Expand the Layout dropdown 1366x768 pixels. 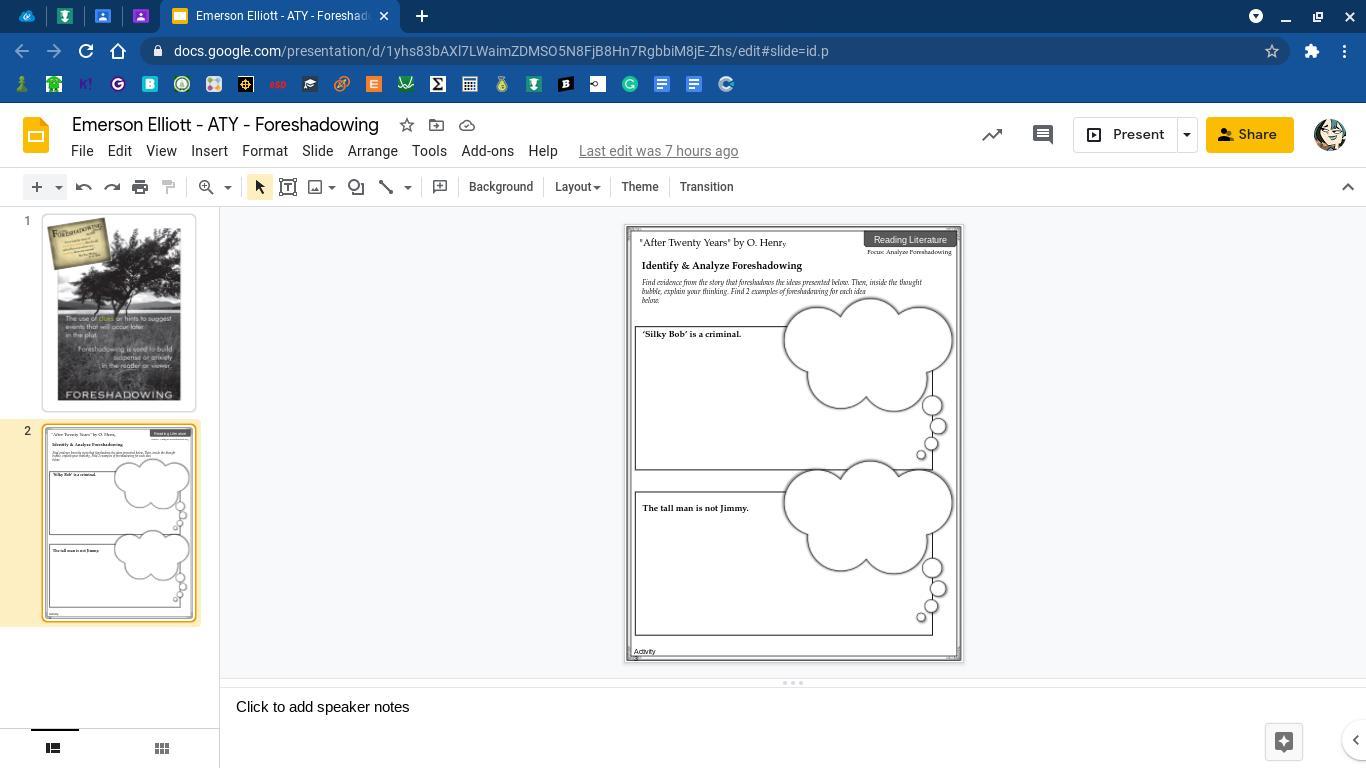tap(577, 187)
